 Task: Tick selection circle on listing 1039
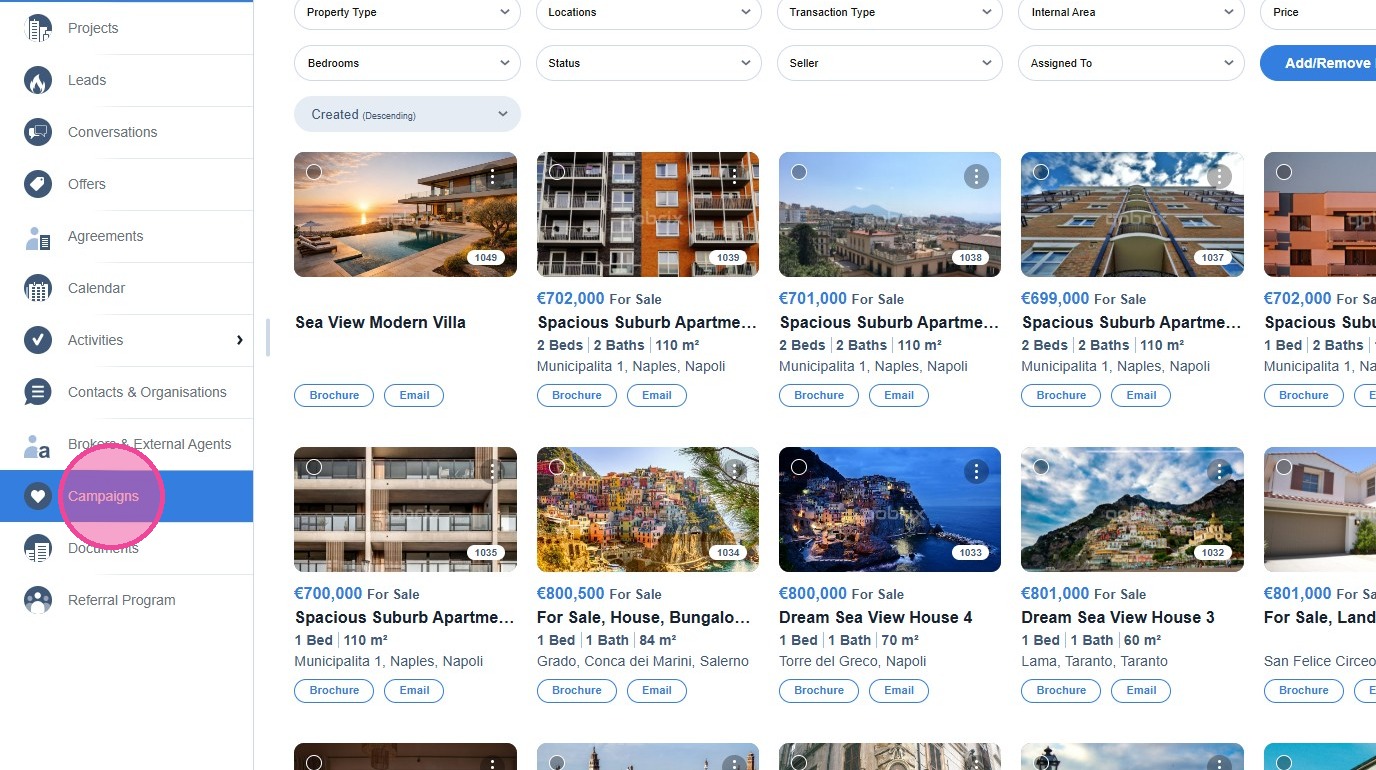pos(557,172)
